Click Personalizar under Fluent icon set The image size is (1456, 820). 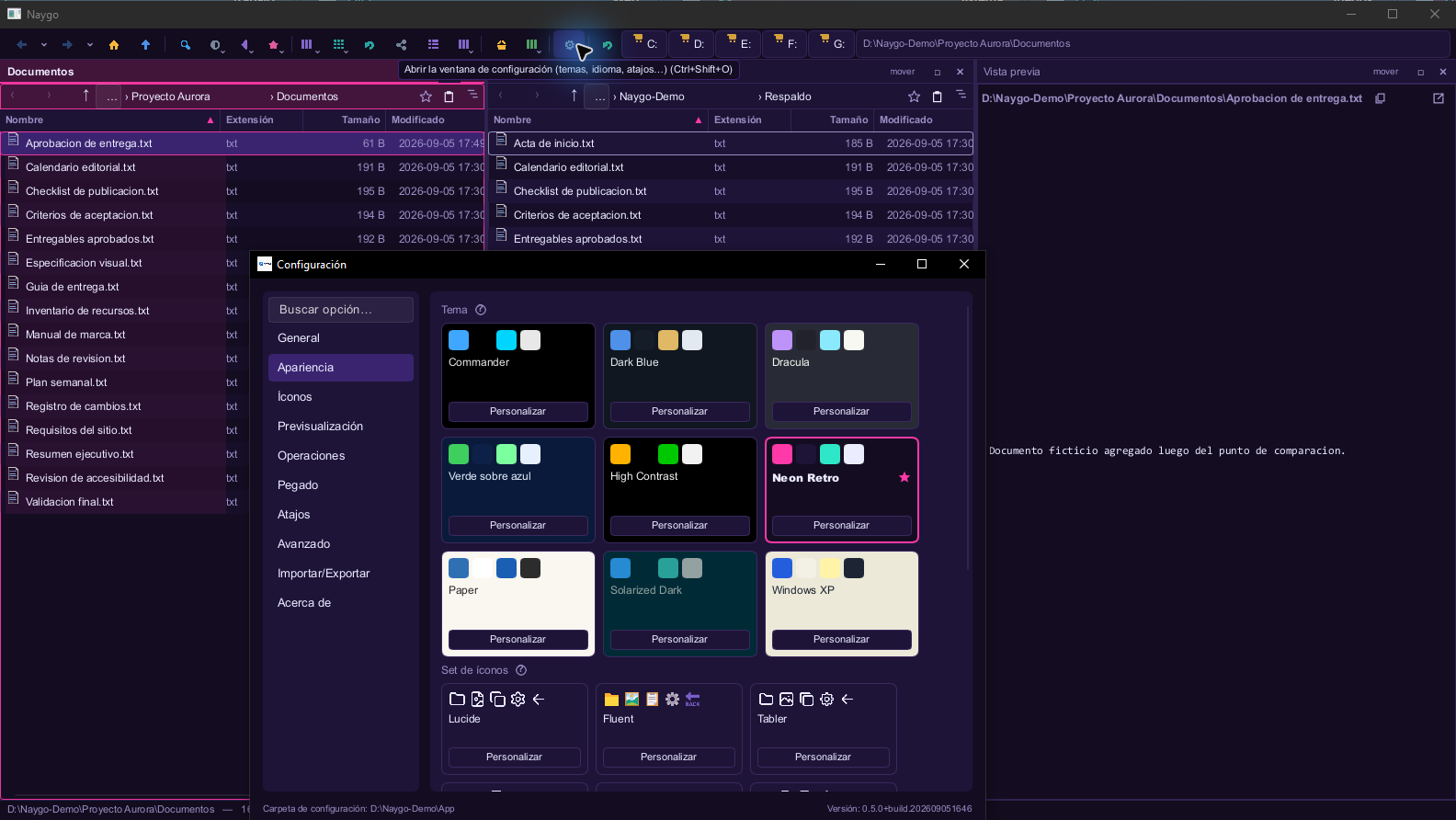(x=668, y=757)
